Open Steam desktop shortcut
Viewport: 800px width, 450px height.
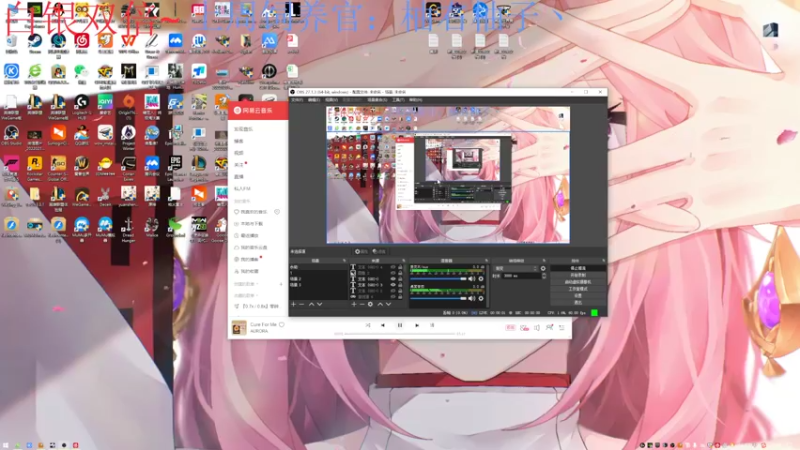pos(35,42)
